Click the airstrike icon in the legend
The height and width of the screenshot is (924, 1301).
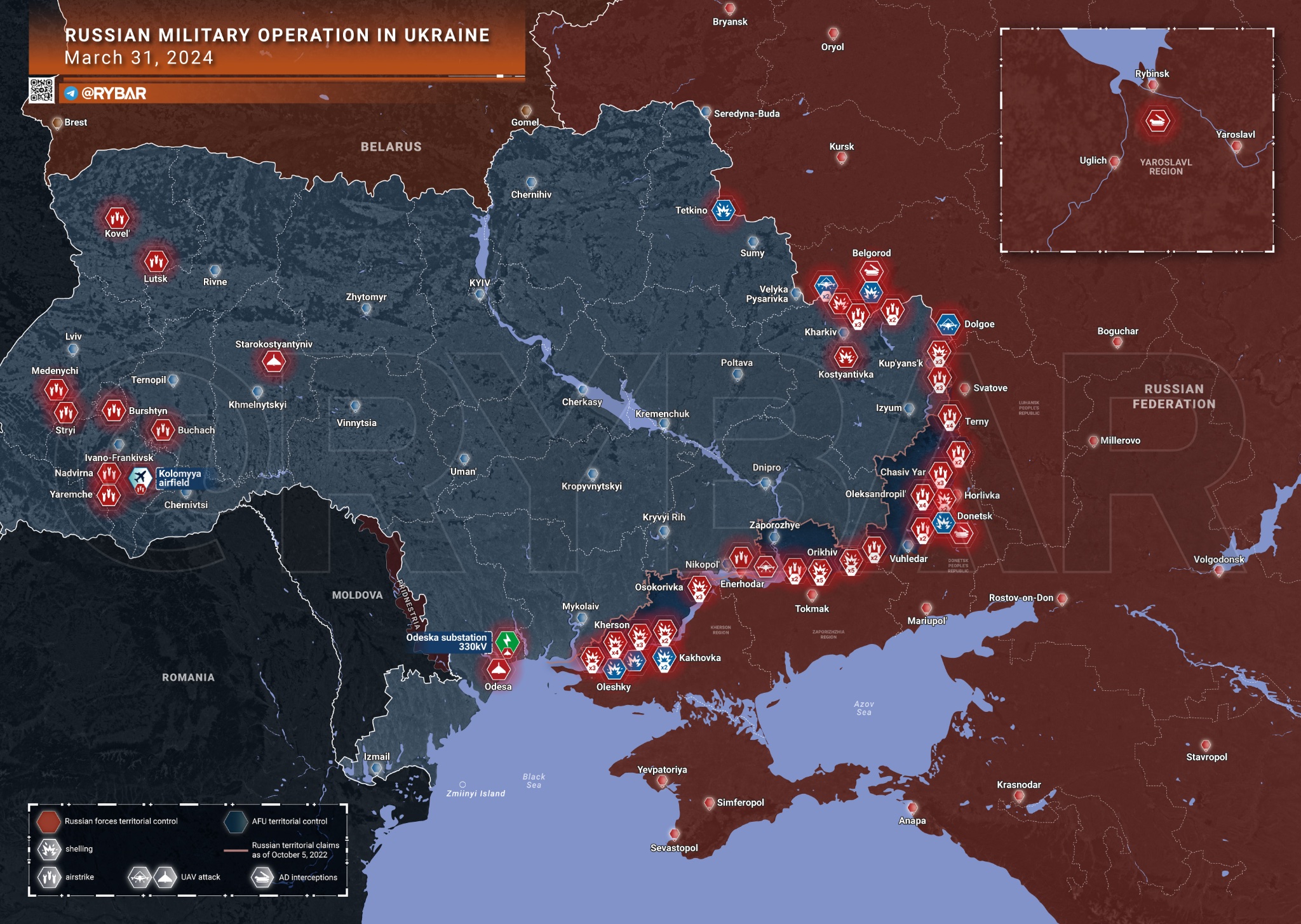49,877
